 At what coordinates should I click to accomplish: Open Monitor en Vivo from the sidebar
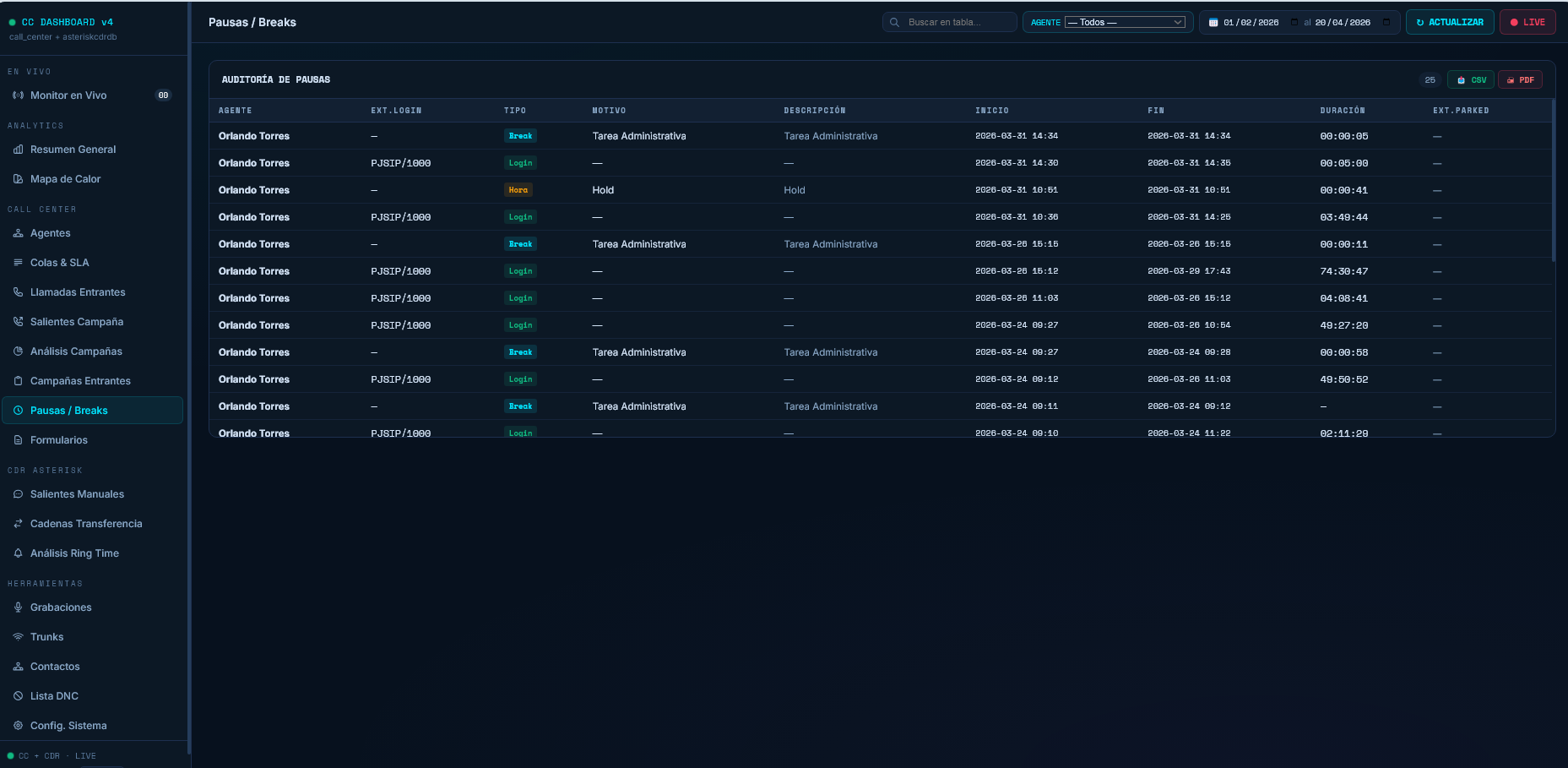(68, 95)
